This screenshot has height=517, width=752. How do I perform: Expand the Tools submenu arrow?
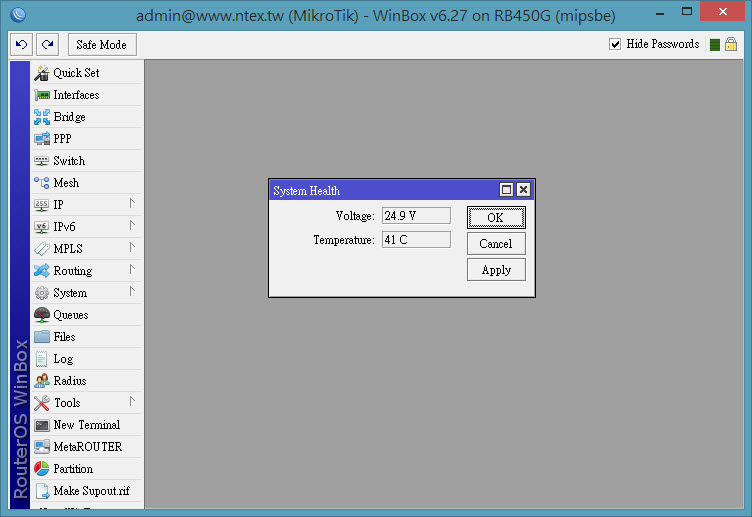132,401
